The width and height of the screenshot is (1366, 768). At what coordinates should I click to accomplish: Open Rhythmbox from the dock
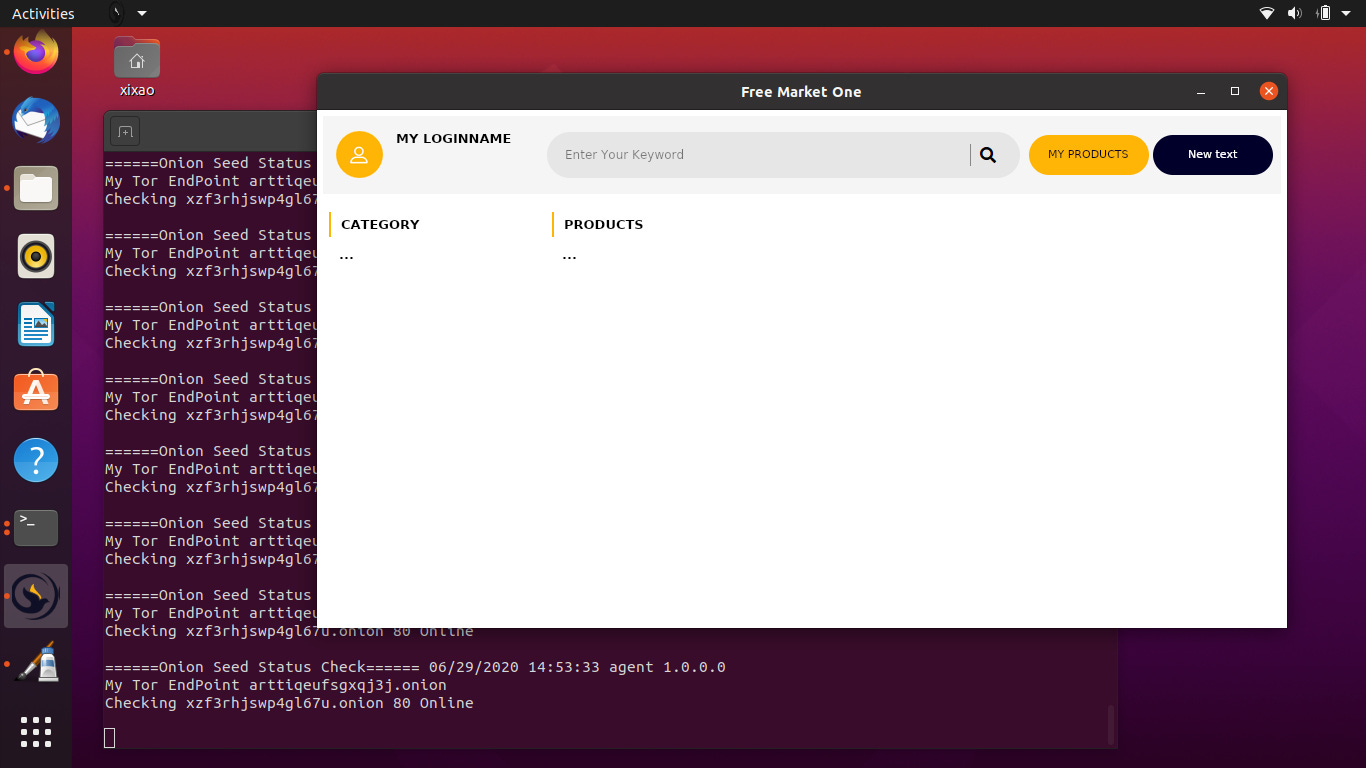[x=36, y=256]
